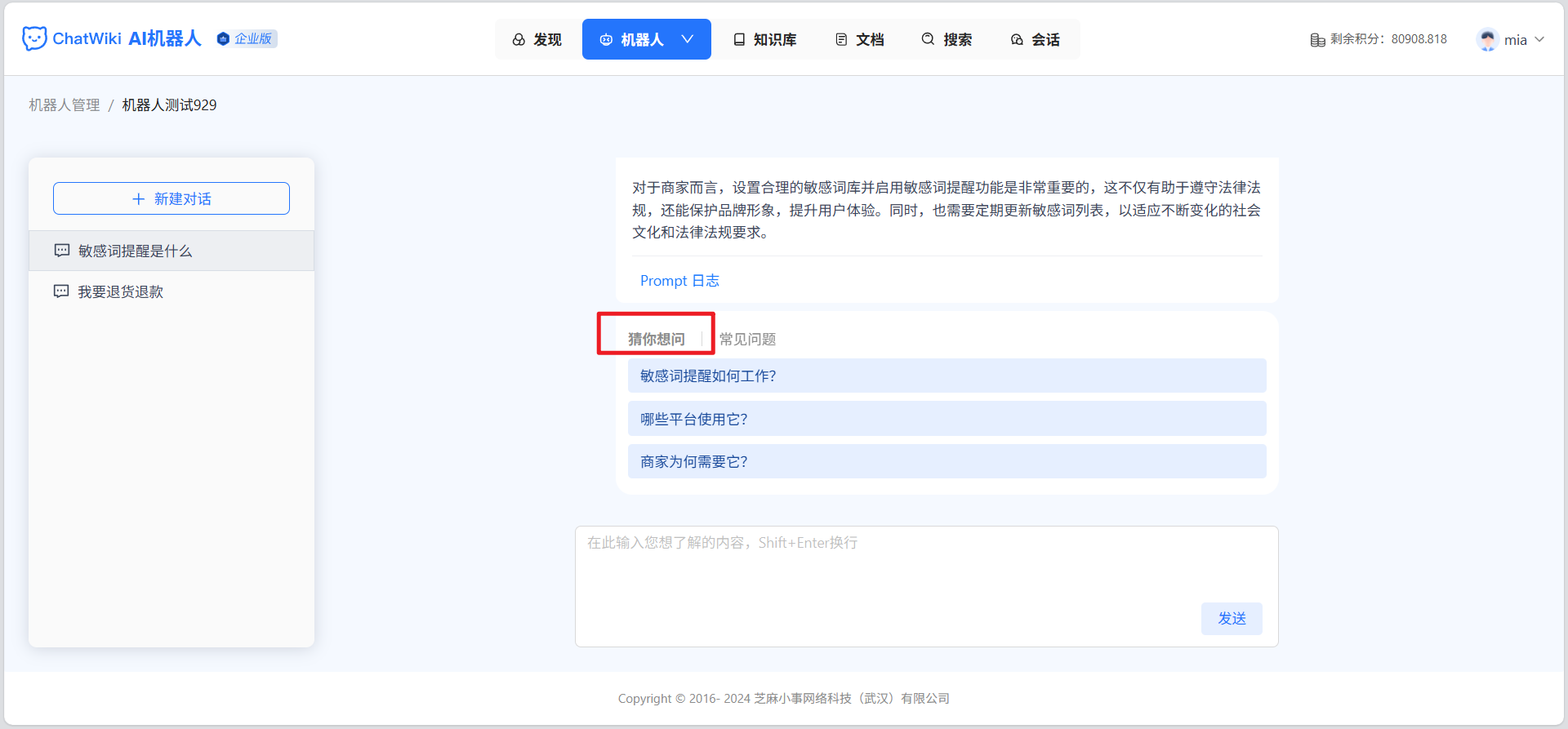
Task: Click the 剩余积分 balance text
Action: pos(1388,39)
